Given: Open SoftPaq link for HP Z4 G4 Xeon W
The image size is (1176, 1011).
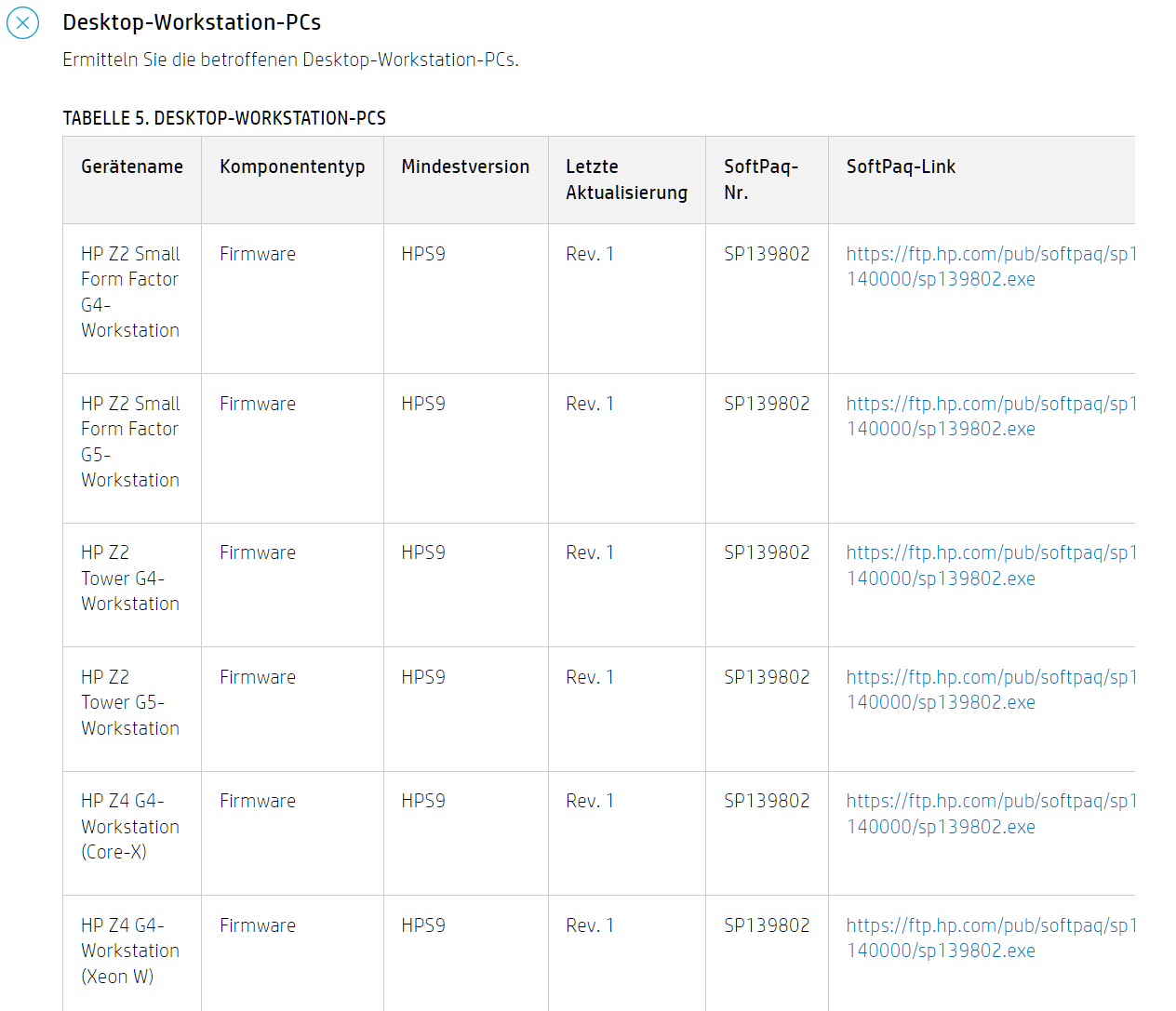Looking at the screenshot, I should 991,938.
